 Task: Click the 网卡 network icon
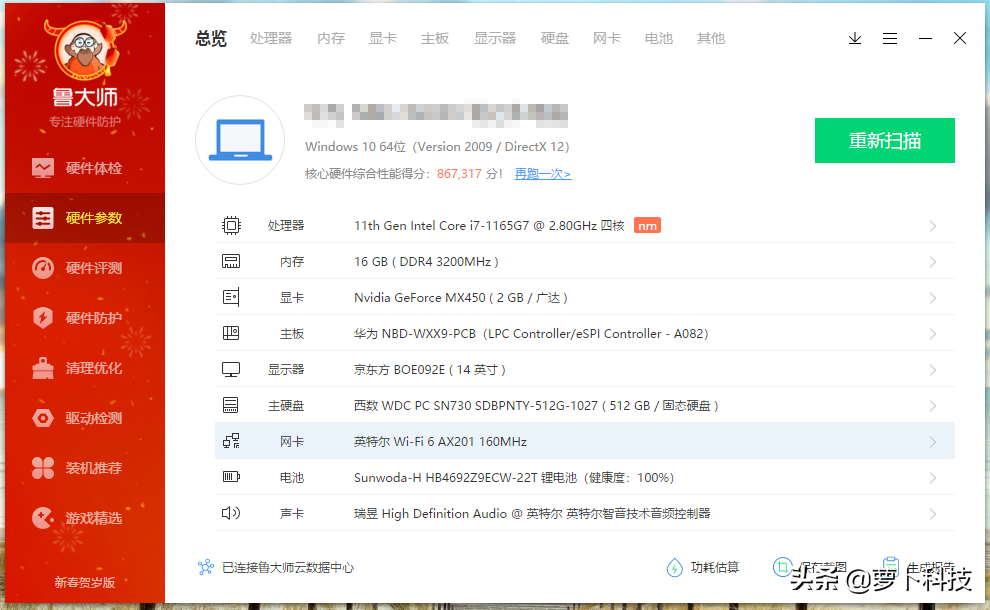pyautogui.click(x=231, y=441)
